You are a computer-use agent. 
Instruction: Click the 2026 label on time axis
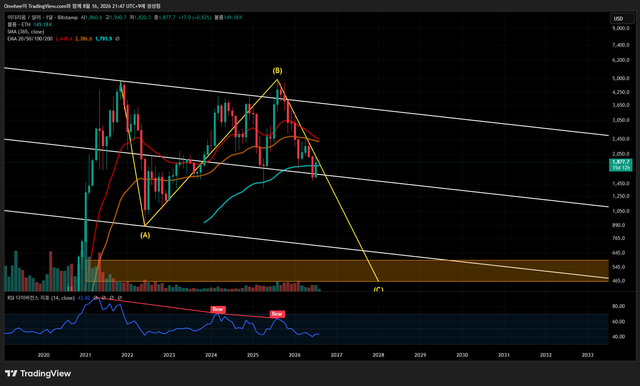pyautogui.click(x=295, y=355)
